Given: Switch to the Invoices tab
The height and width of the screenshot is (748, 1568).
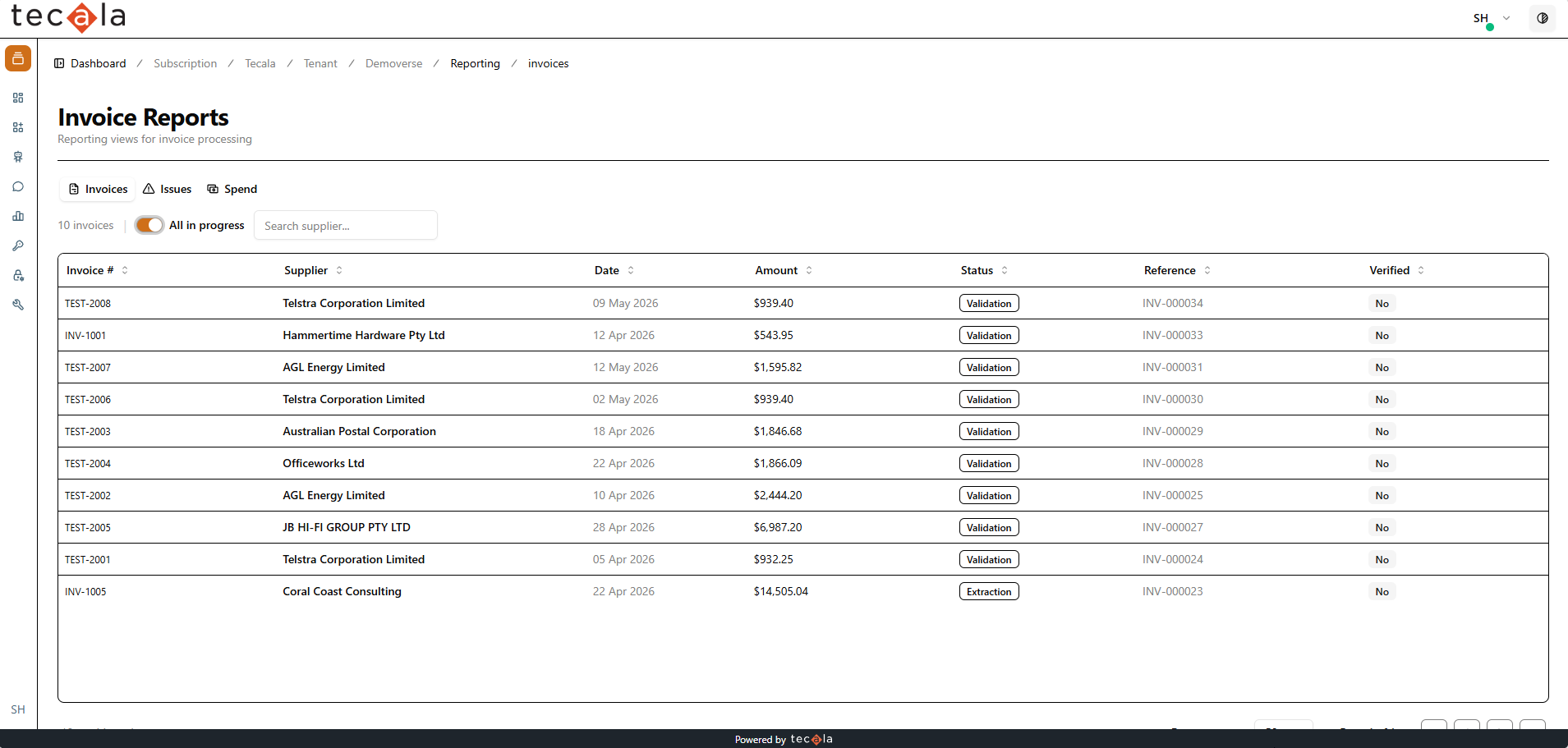Looking at the screenshot, I should (99, 189).
